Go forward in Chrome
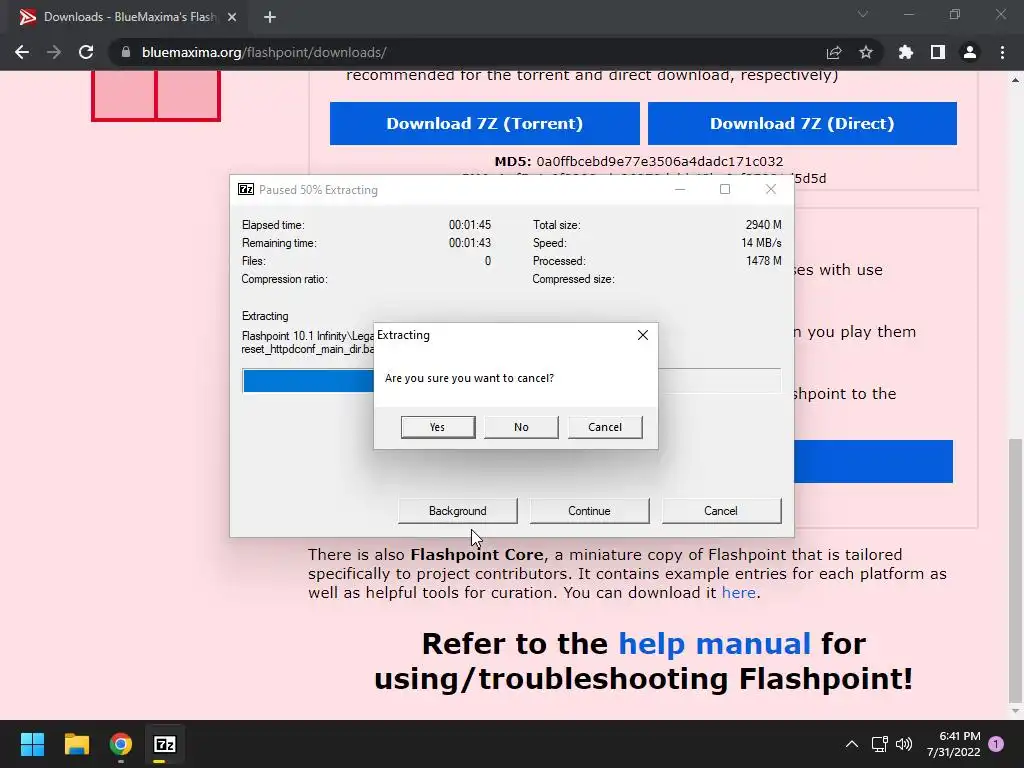1024x768 pixels. (x=54, y=52)
